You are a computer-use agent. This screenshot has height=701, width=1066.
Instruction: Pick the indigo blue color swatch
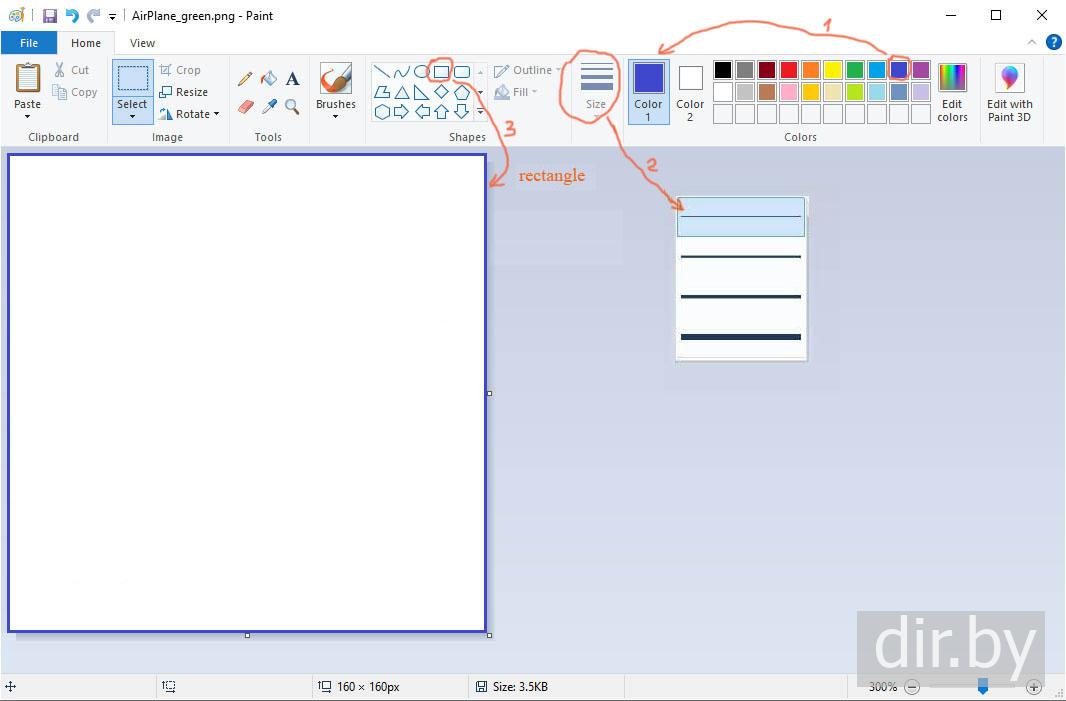coord(899,69)
